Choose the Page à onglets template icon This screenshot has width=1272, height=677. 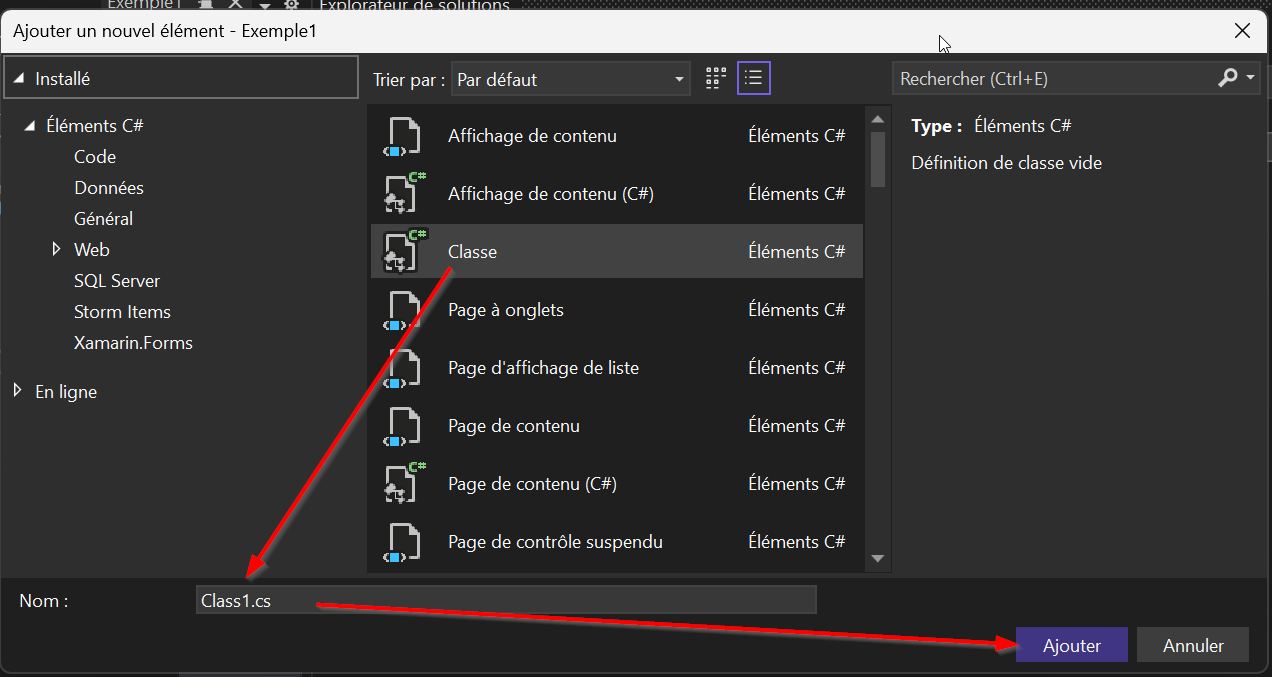(403, 310)
